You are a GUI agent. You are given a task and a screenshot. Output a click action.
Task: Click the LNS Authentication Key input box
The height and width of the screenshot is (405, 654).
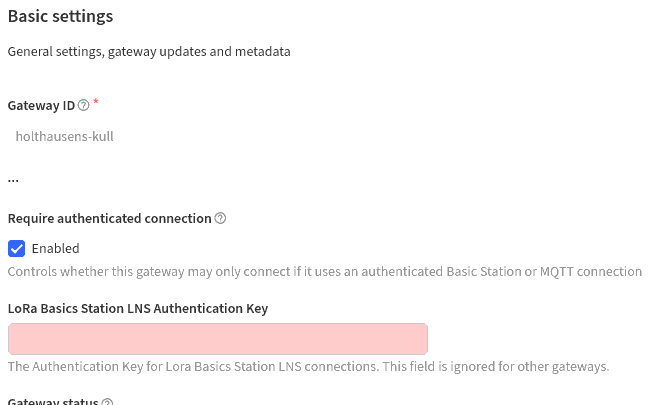(218, 339)
